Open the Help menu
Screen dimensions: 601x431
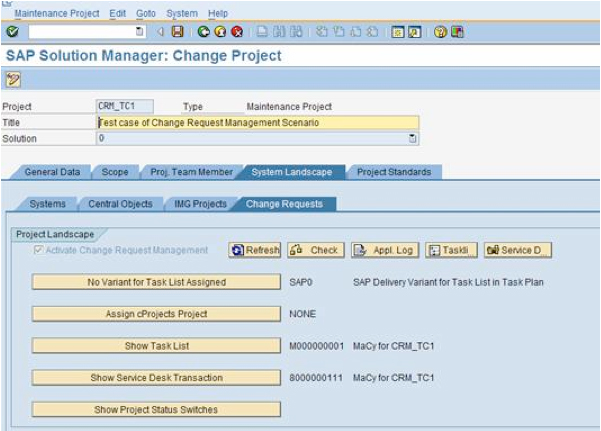tap(218, 13)
